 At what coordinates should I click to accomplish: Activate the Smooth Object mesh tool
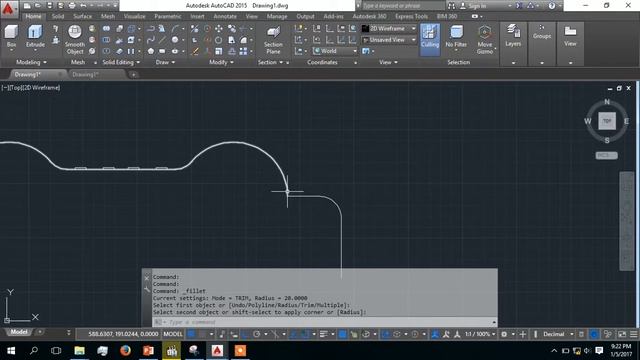[75, 40]
